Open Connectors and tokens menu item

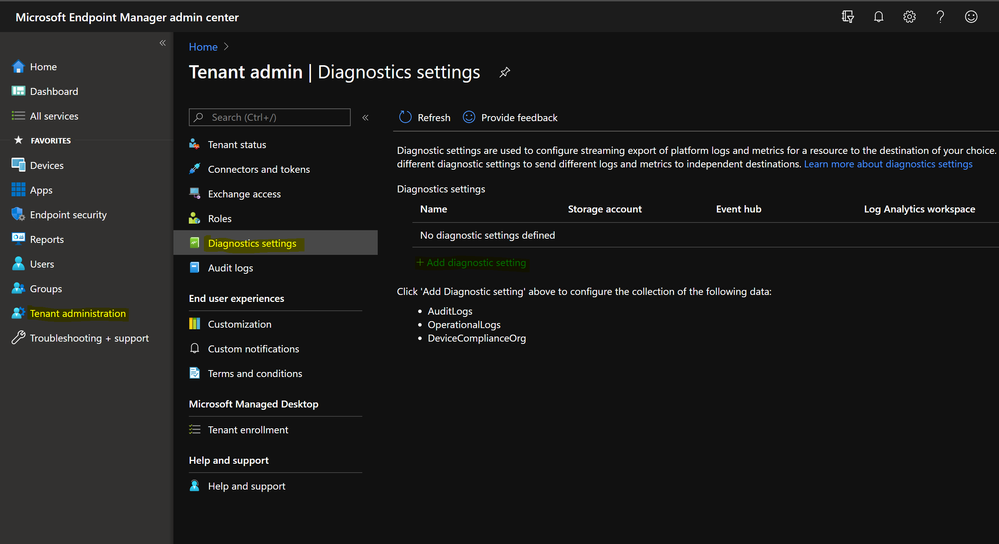[x=259, y=169]
